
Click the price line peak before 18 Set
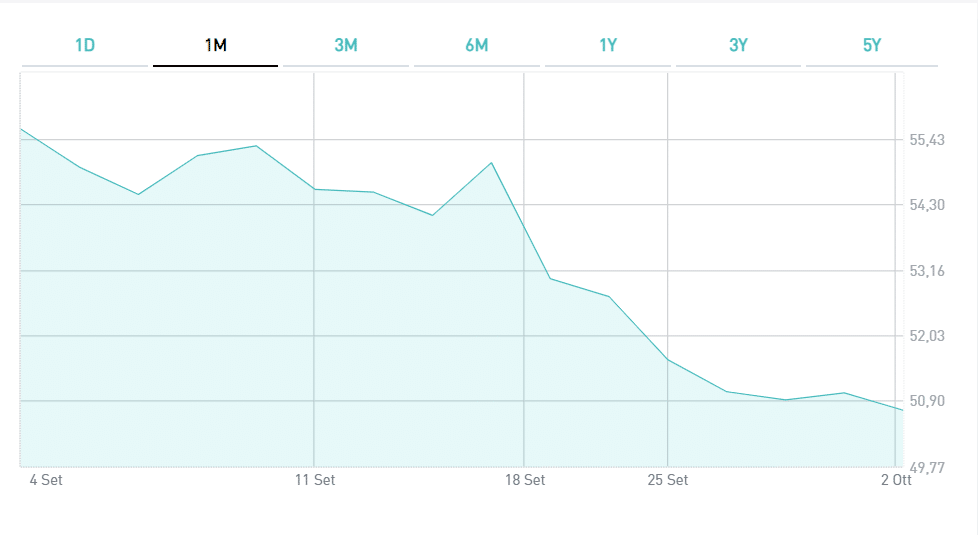click(x=491, y=163)
